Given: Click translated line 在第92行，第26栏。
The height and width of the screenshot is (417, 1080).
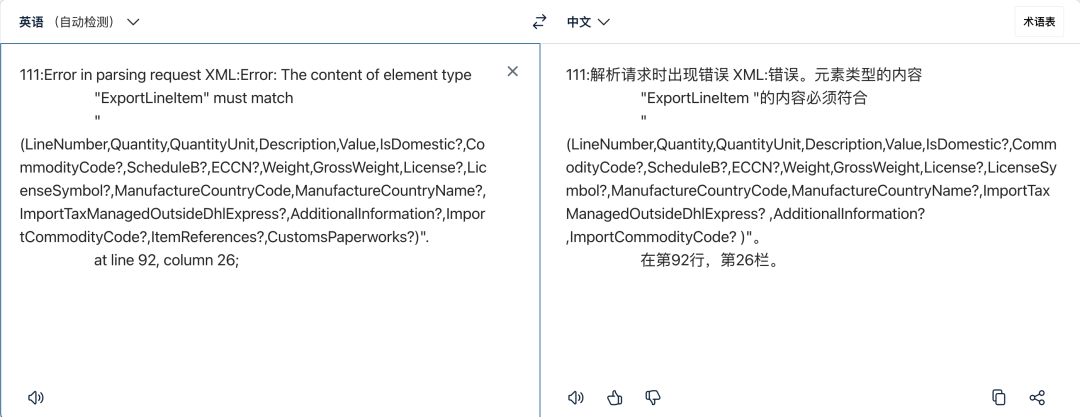Looking at the screenshot, I should coord(710,261).
